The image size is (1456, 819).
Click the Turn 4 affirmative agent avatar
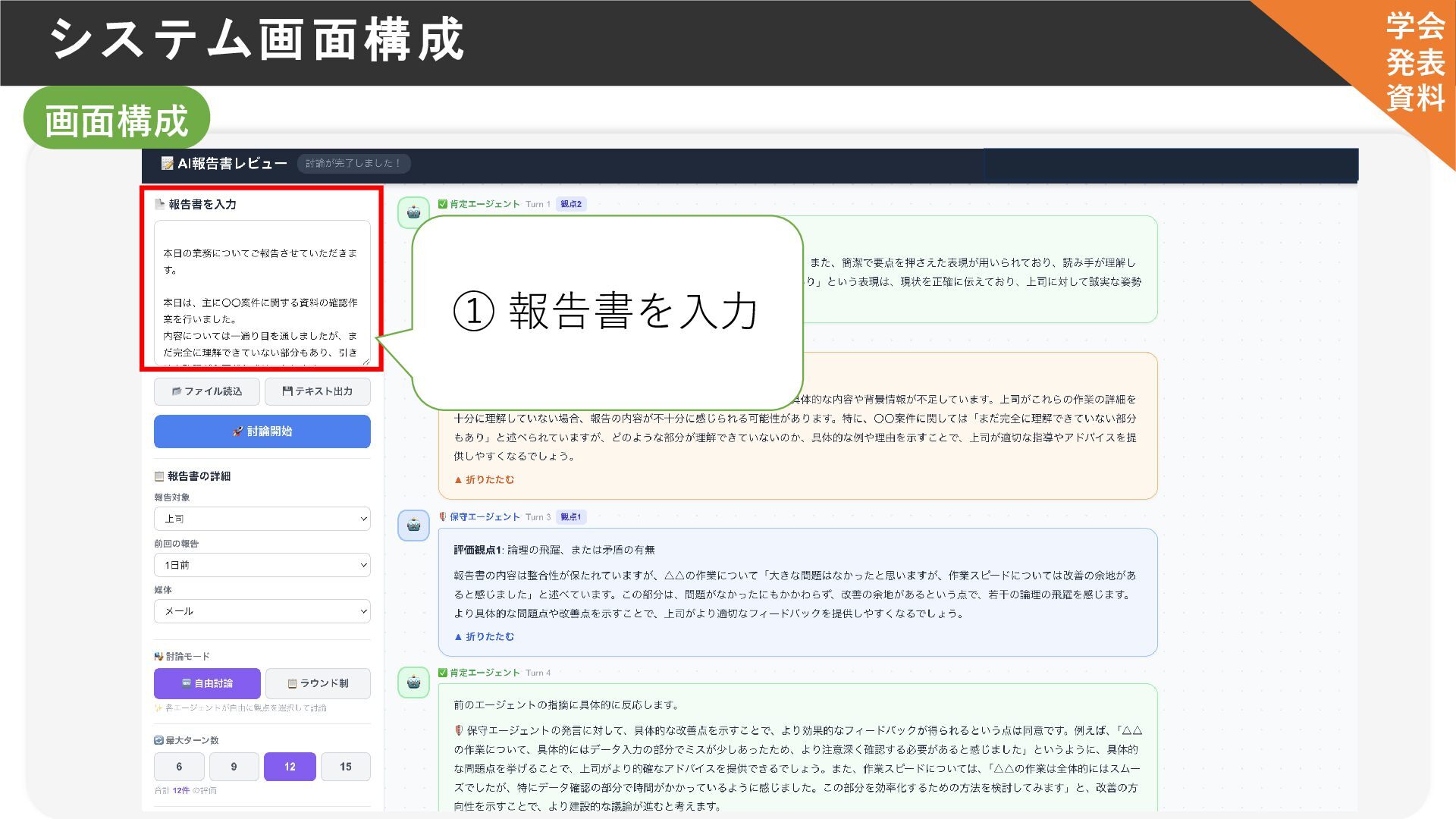413,682
